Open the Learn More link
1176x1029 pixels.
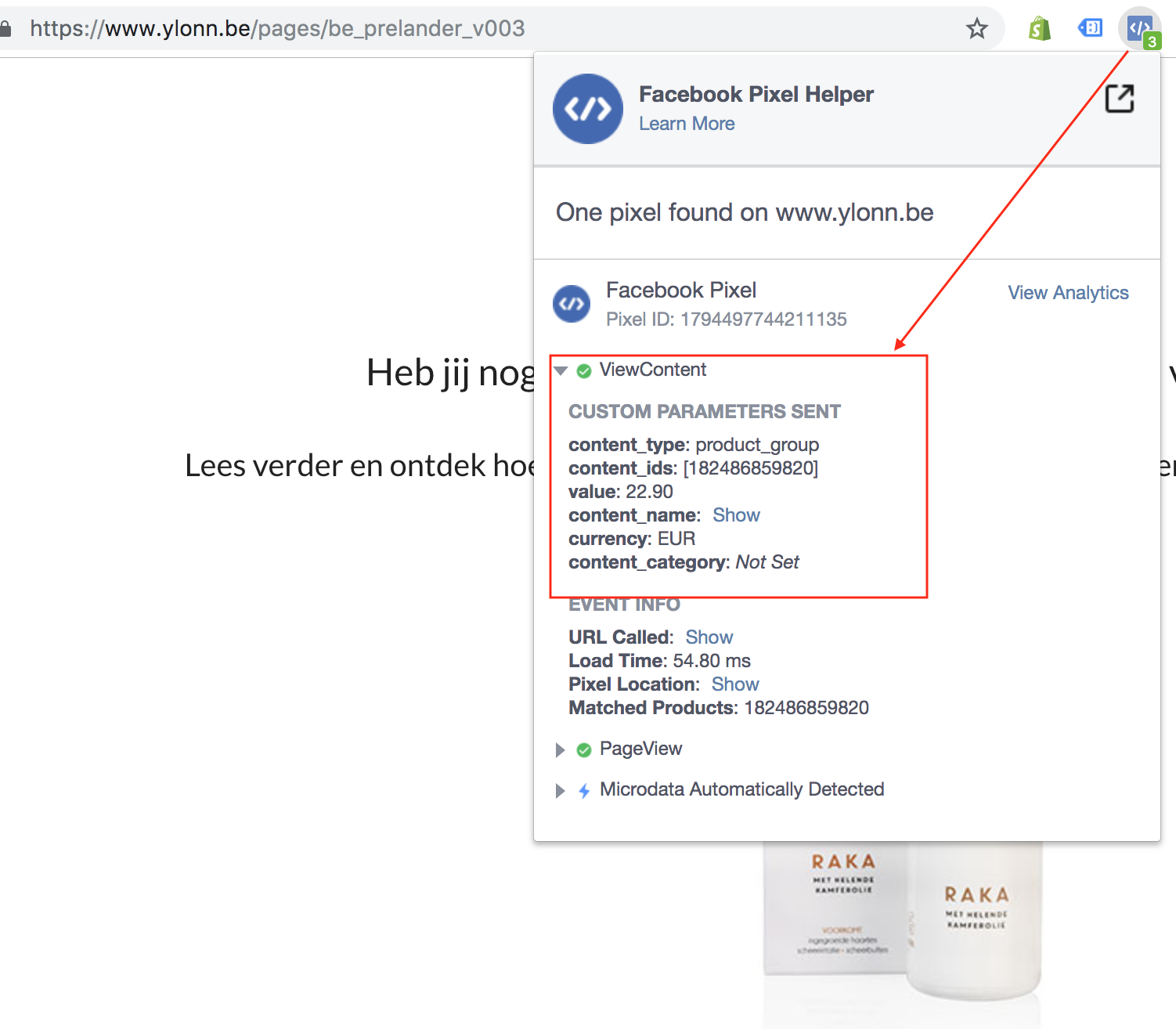(x=687, y=123)
